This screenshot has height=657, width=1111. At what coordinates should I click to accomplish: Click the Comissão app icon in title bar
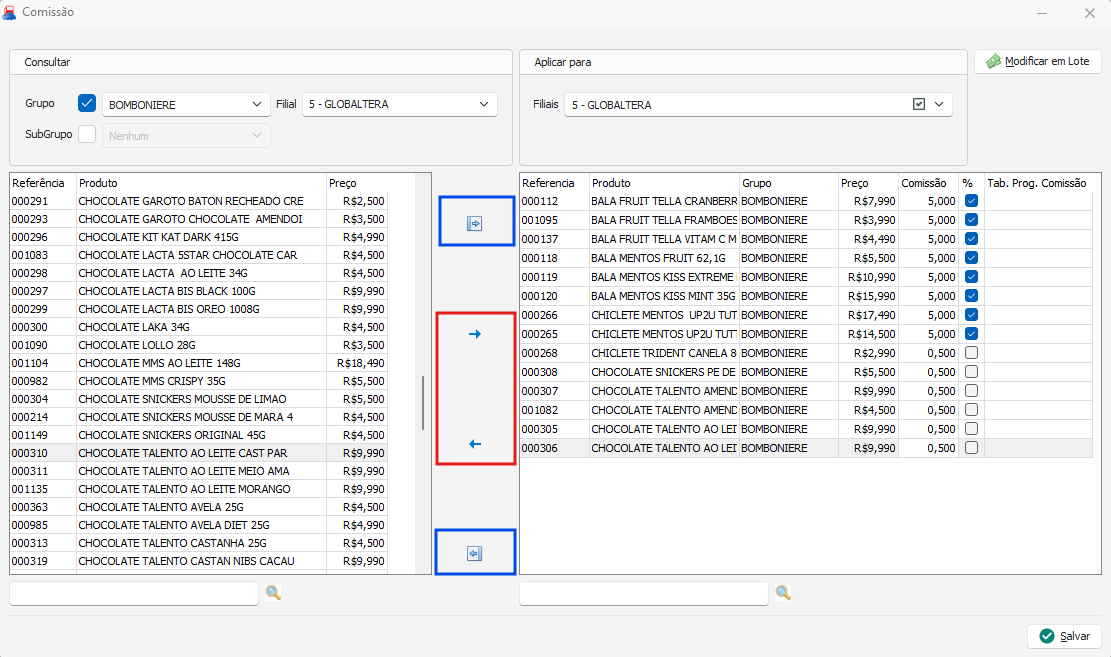(10, 13)
